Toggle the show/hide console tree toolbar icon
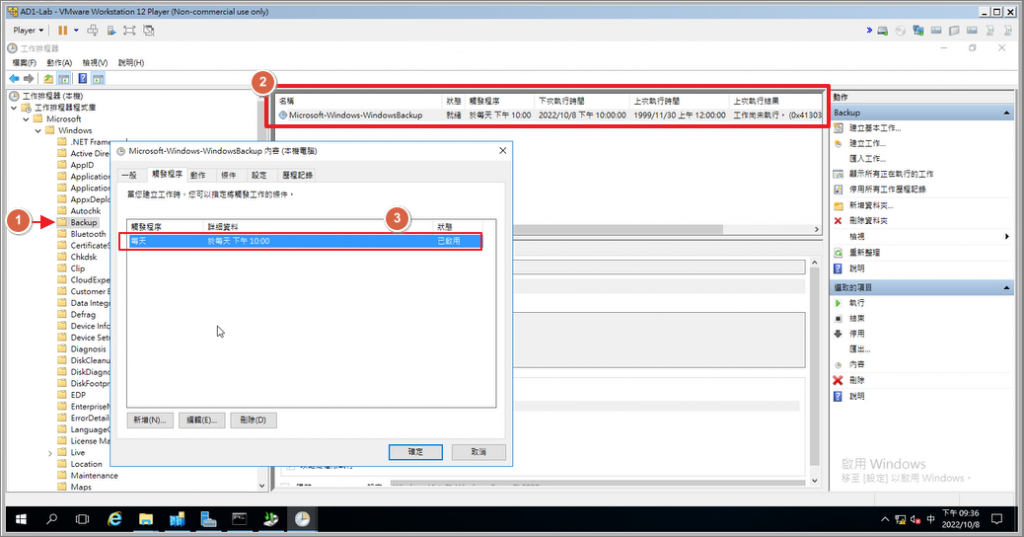This screenshot has width=1024, height=537. tap(63, 78)
